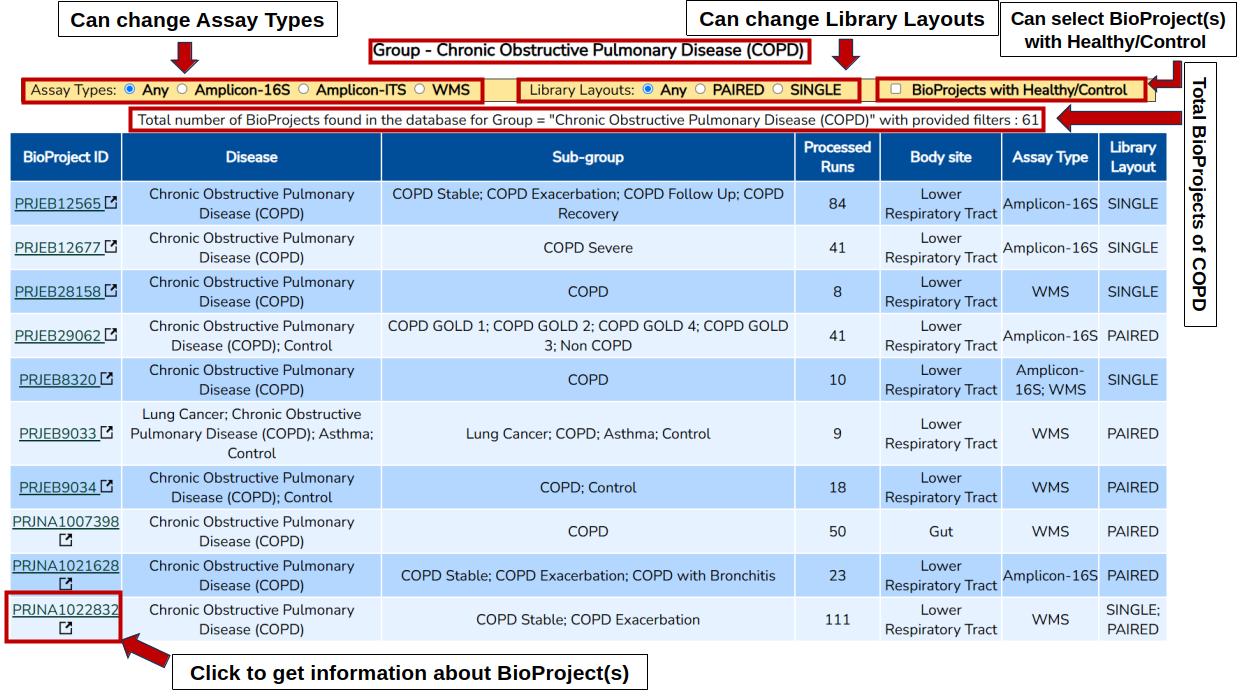Click processed runs value 23
The height and width of the screenshot is (695, 1242).
click(x=838, y=576)
